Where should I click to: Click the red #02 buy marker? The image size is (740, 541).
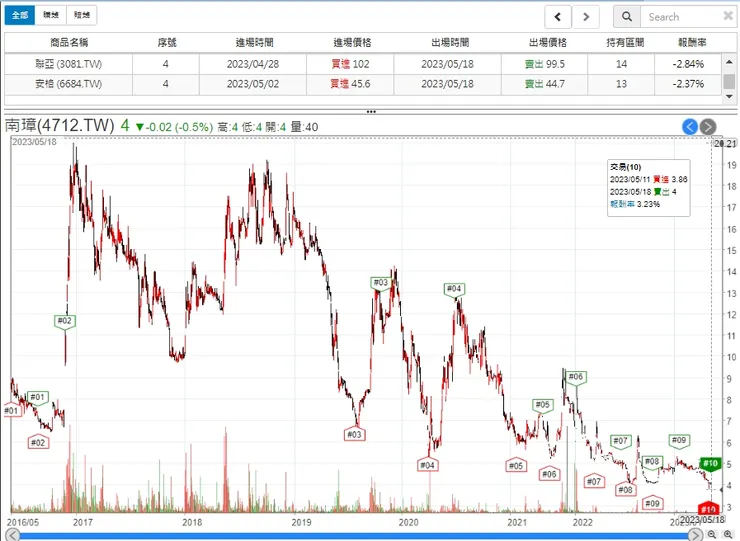(x=38, y=442)
